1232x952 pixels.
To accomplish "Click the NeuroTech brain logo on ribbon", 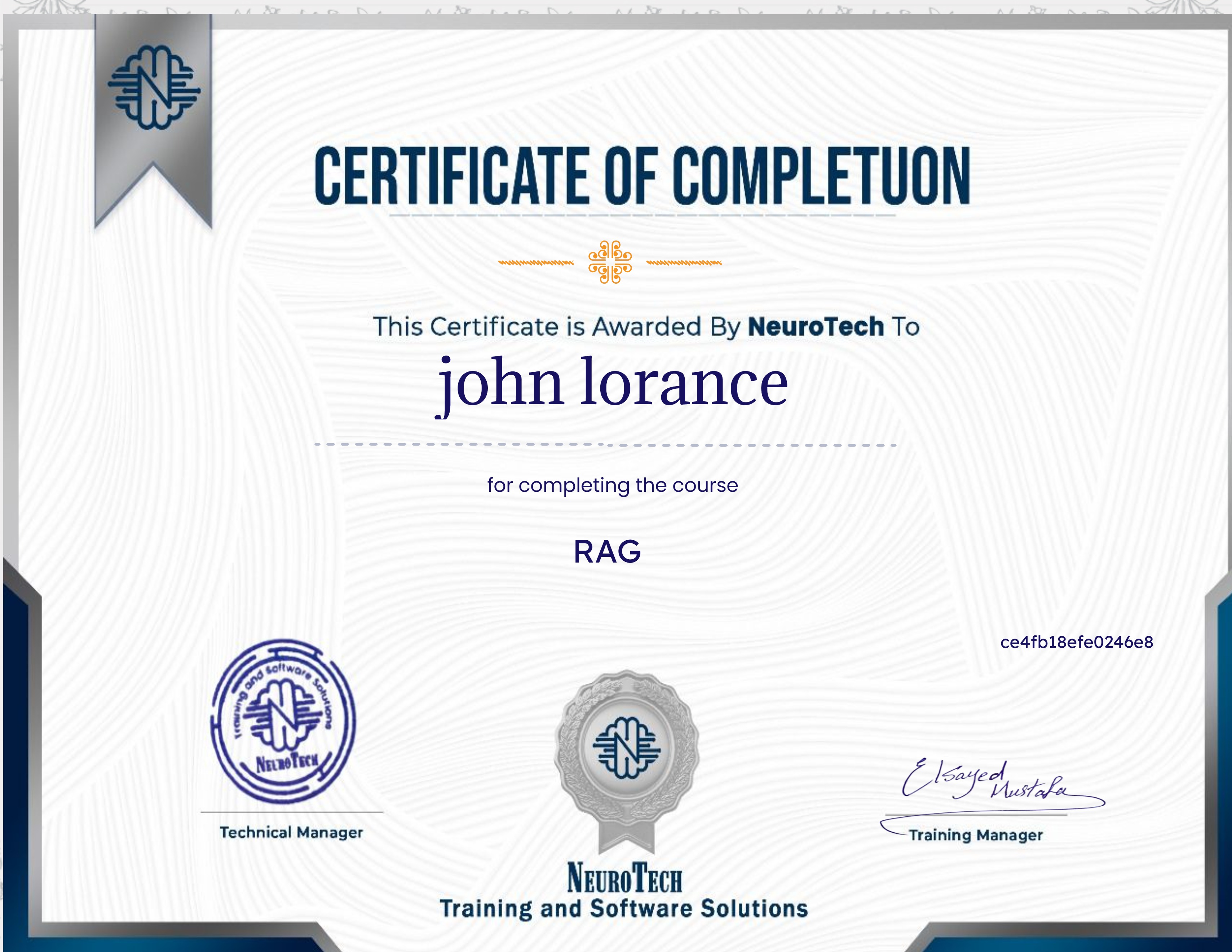I will 154,87.
